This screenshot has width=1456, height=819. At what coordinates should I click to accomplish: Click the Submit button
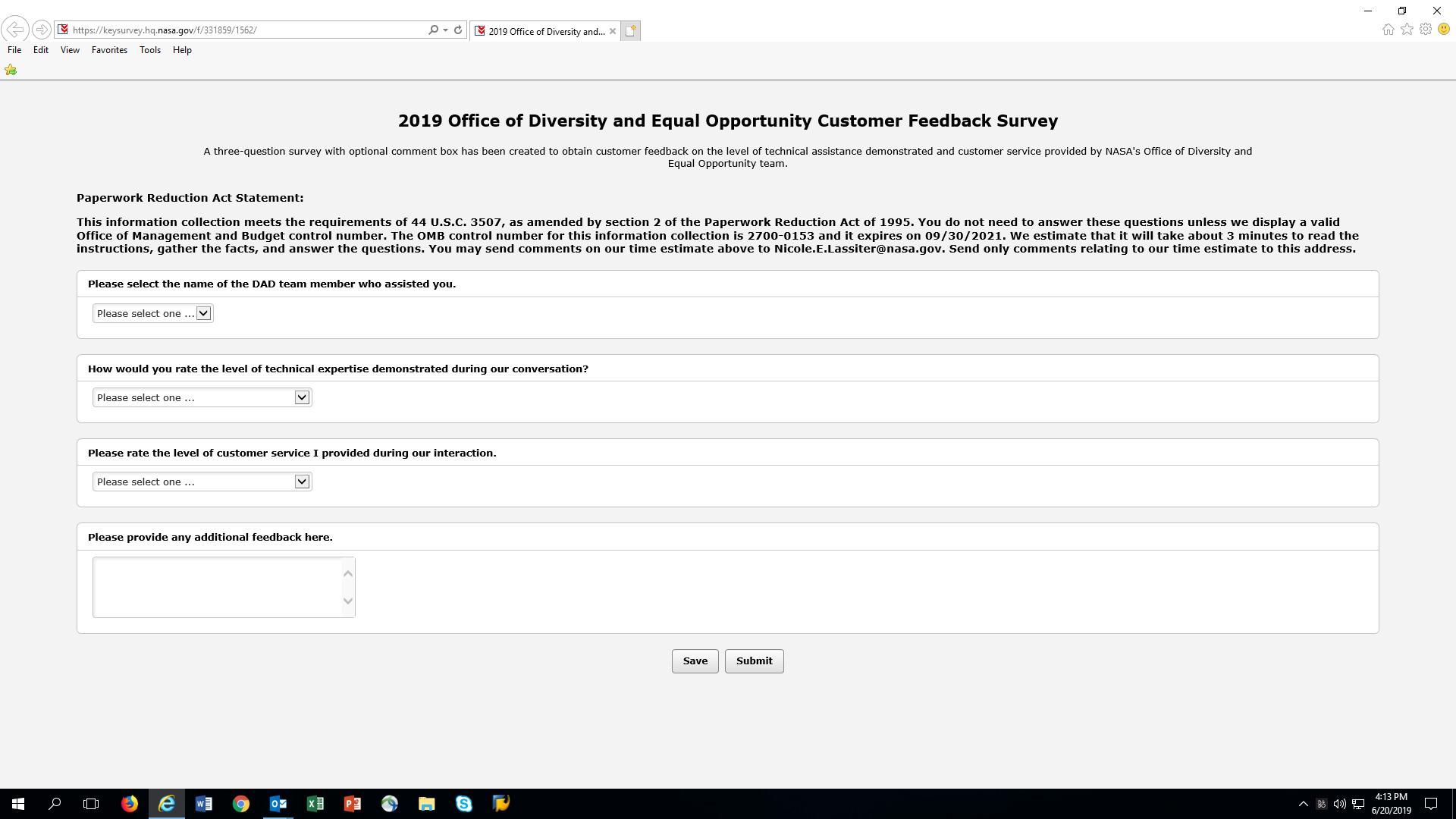(754, 661)
